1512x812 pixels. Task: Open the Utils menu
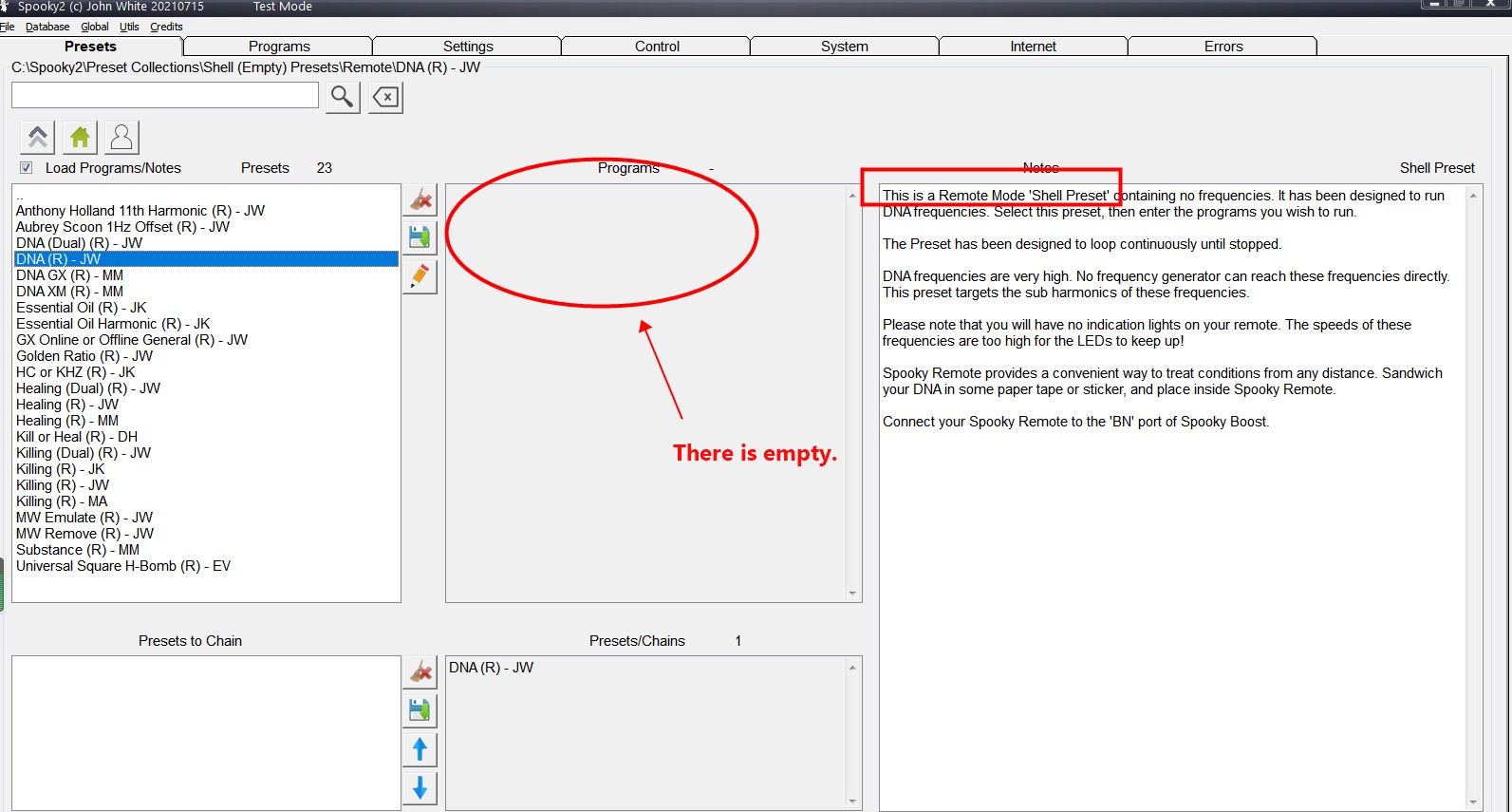click(129, 27)
